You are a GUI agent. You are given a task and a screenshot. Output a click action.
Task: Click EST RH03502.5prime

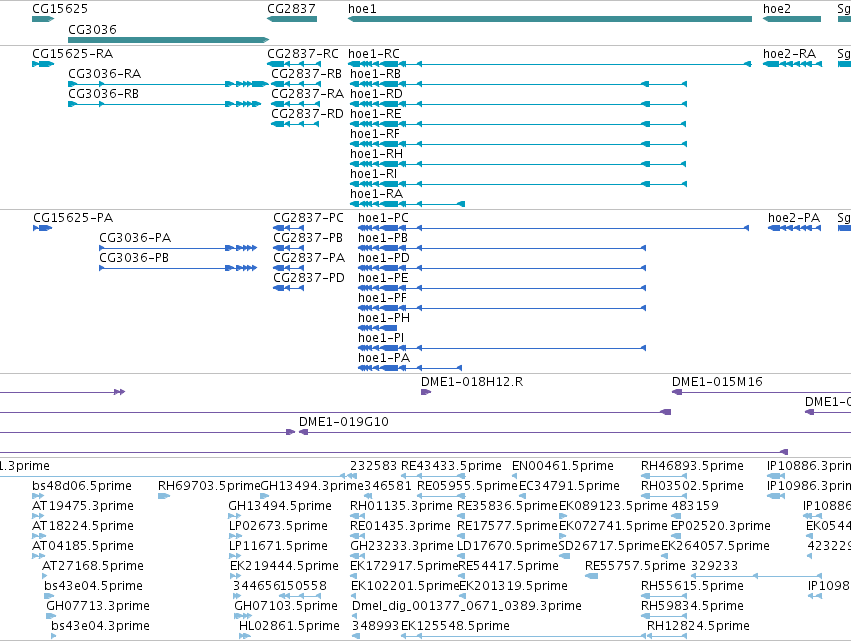point(692,486)
